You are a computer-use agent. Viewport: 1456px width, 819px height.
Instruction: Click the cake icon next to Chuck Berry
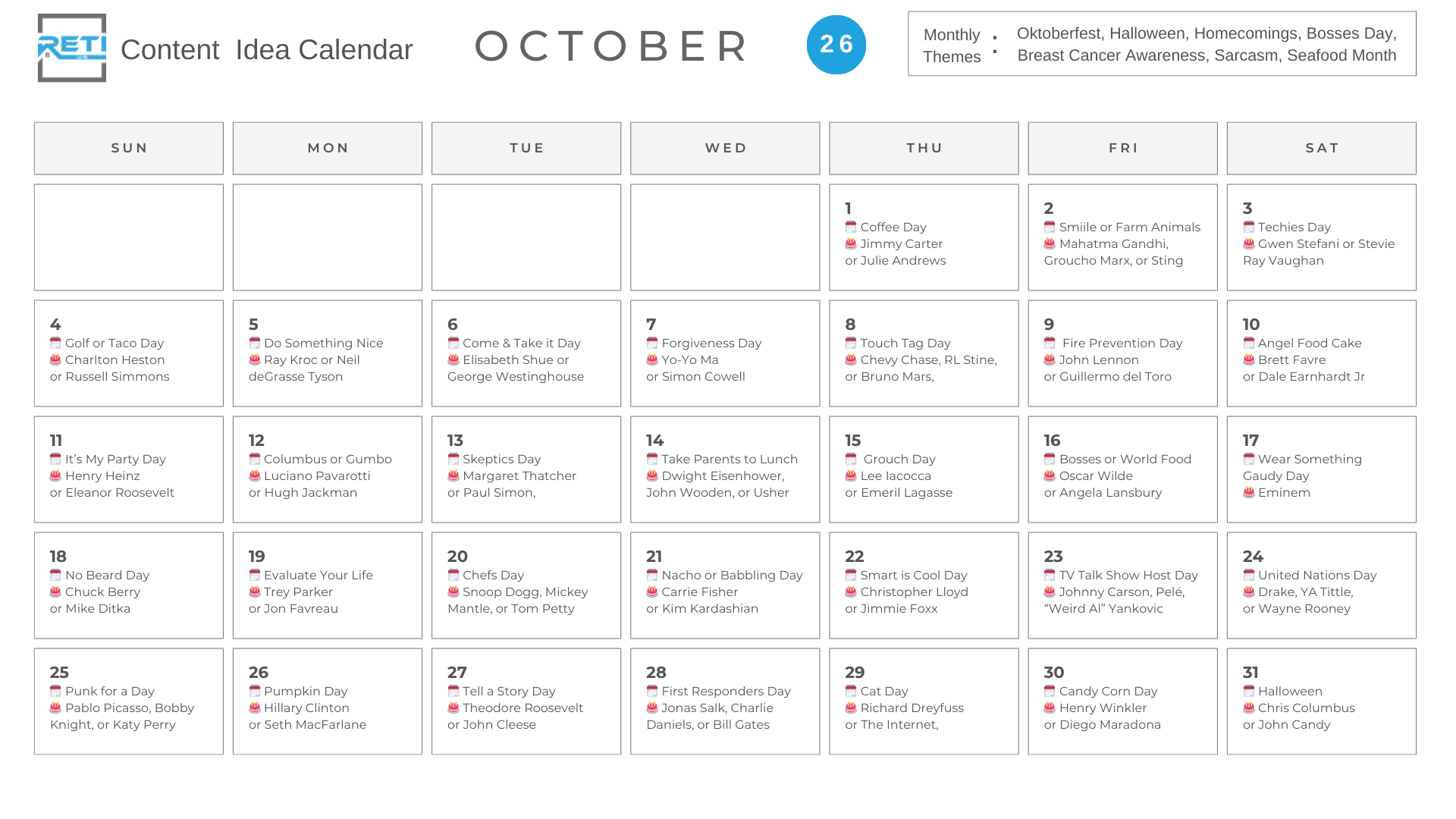click(55, 591)
